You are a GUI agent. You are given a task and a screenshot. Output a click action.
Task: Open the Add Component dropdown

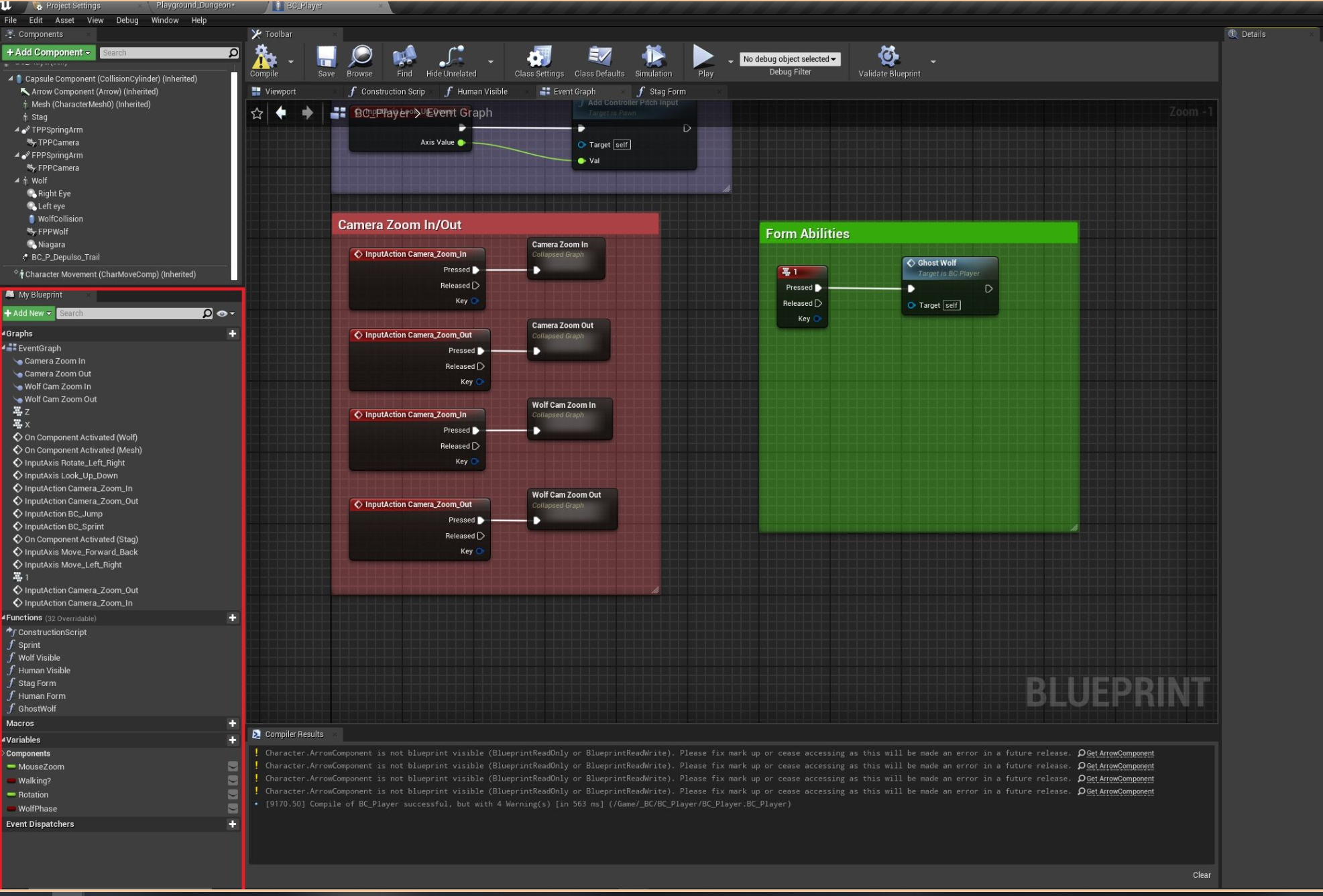(x=48, y=52)
